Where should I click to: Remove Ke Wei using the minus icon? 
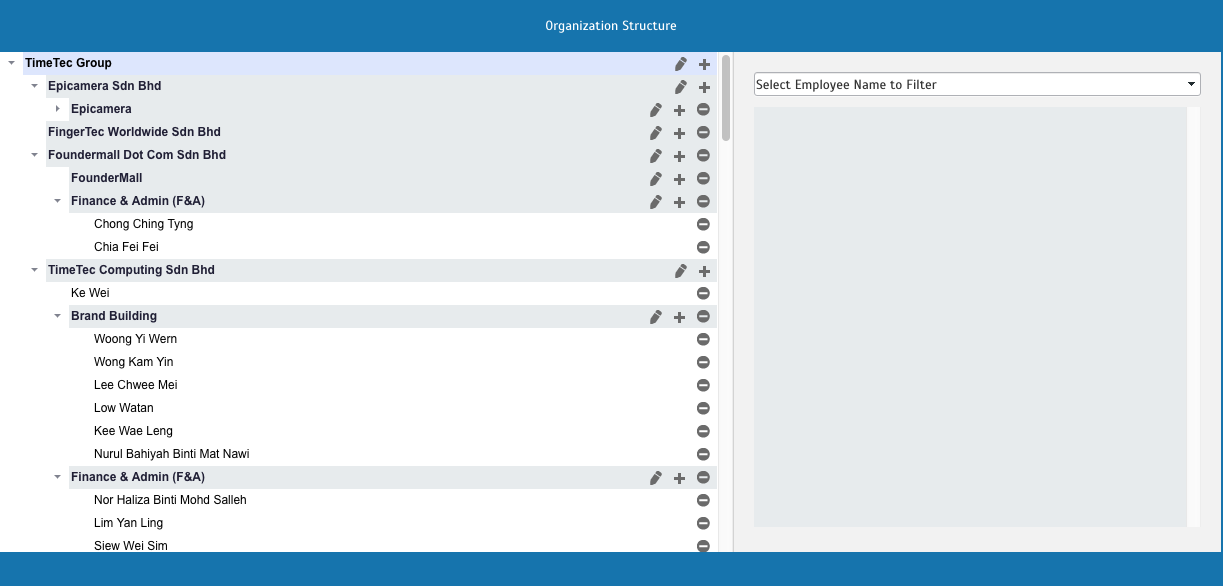coord(703,294)
